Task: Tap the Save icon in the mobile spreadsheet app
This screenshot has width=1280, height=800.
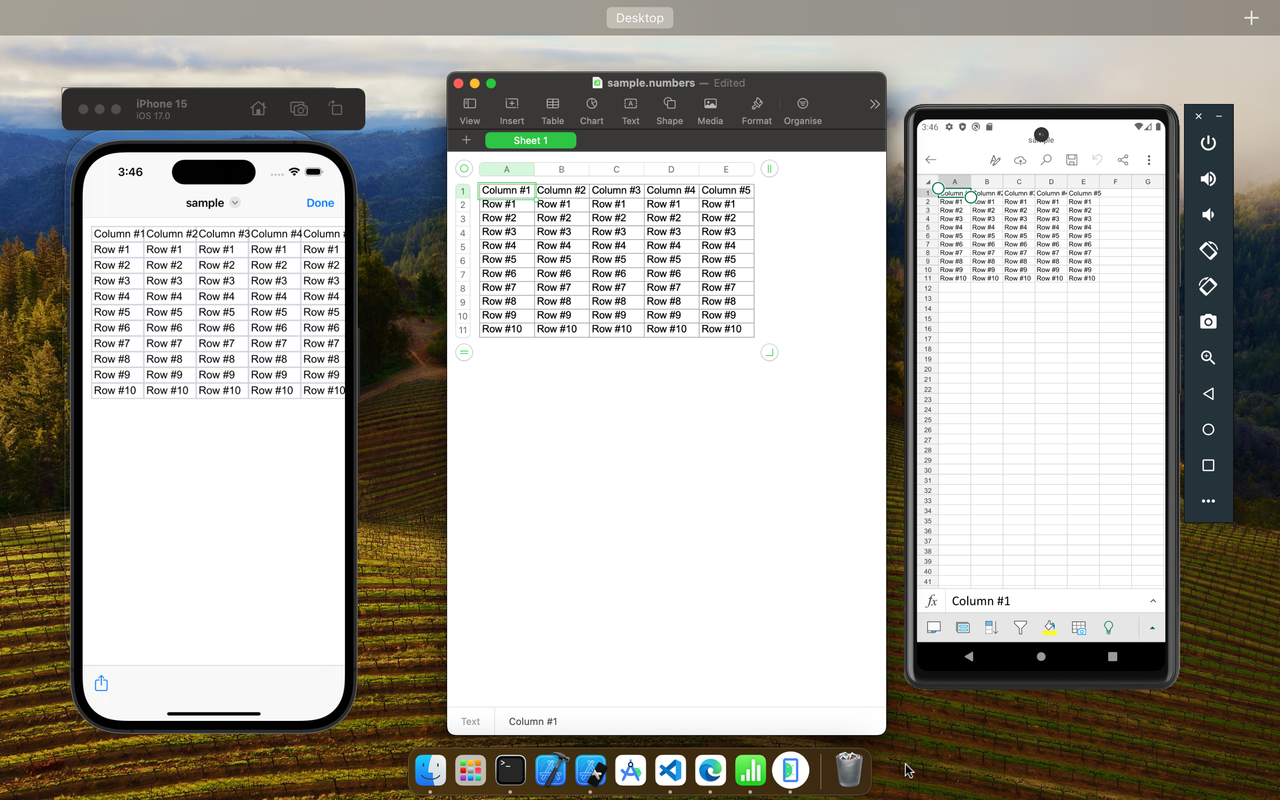Action: [1071, 159]
